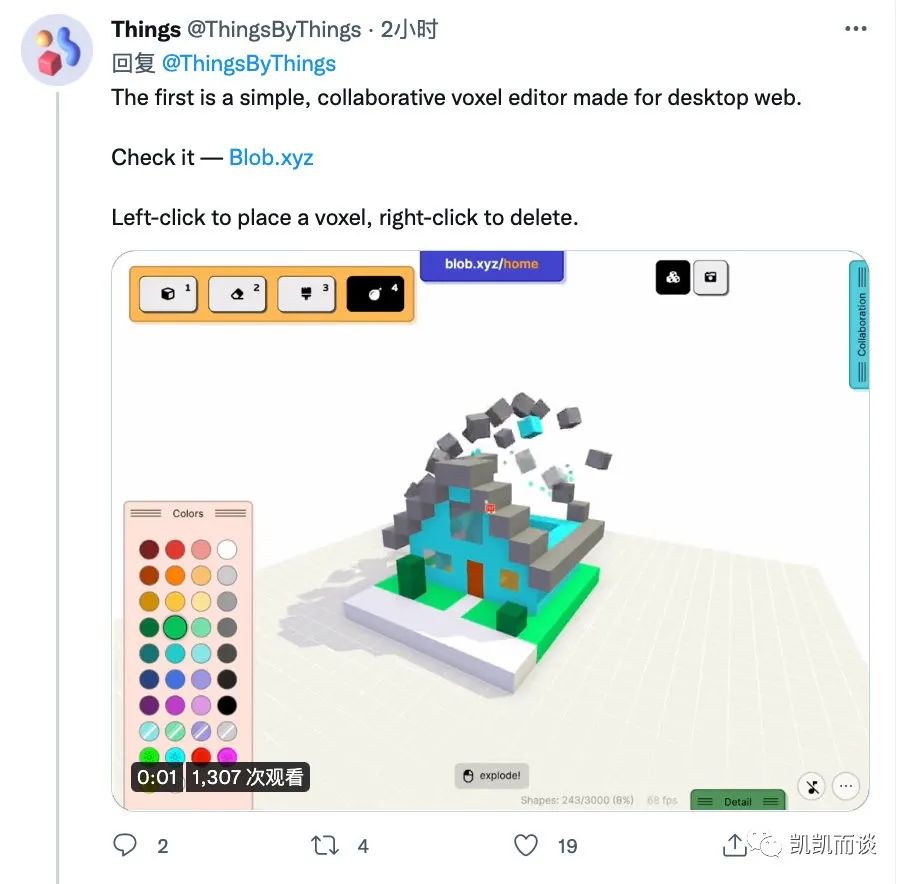Open the three-dot options menu in the editor
The height and width of the screenshot is (884, 906).
[x=846, y=787]
